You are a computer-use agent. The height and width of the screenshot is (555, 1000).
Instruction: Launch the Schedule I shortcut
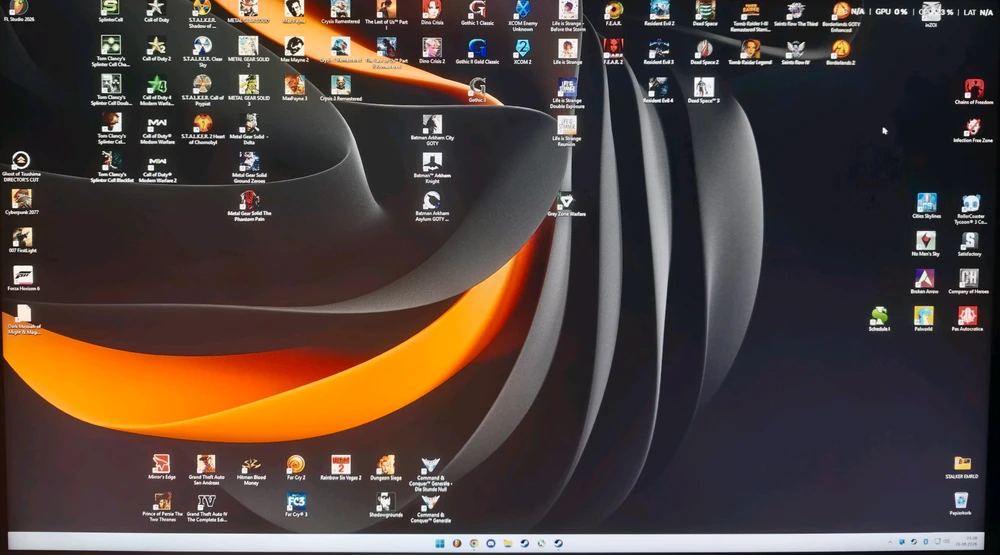(x=879, y=318)
